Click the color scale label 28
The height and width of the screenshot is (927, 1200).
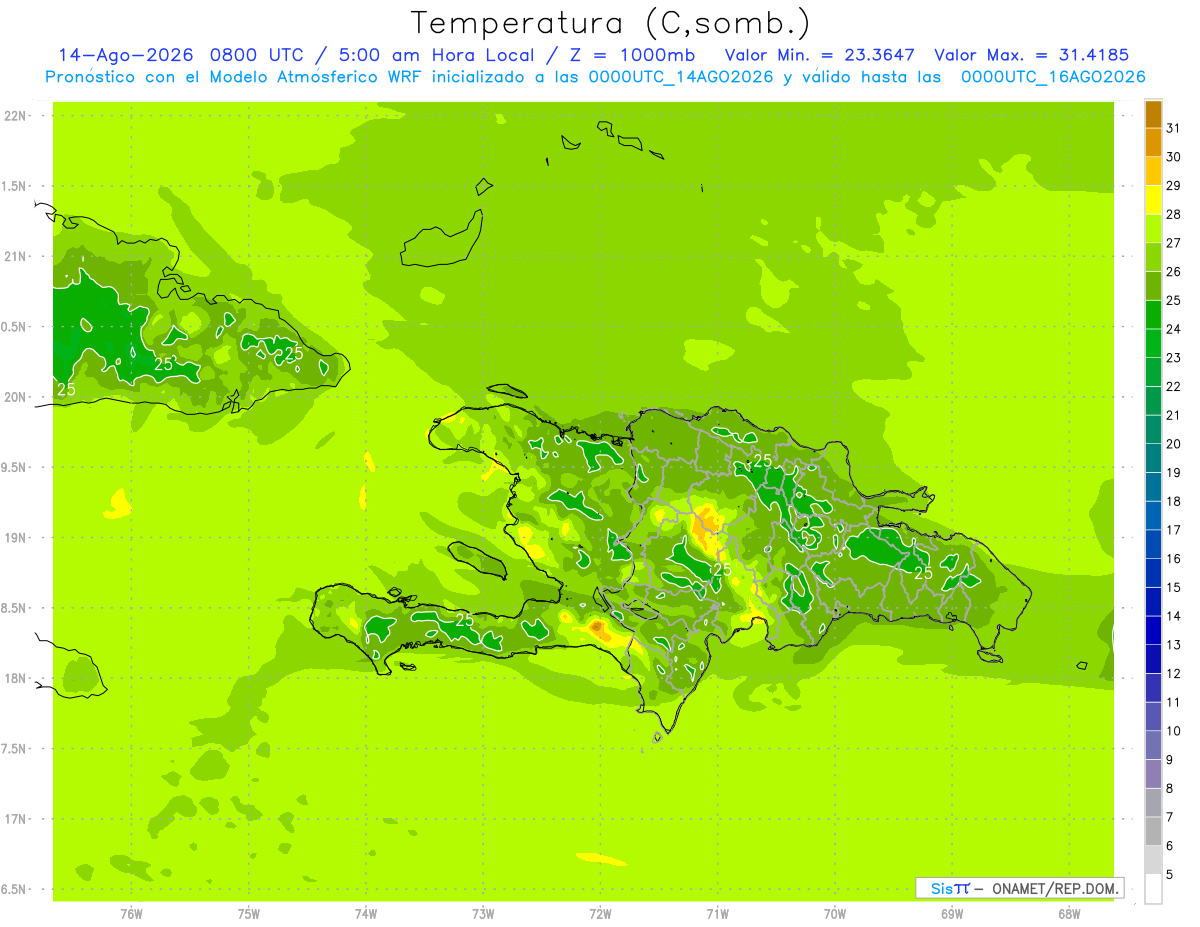coord(1174,214)
